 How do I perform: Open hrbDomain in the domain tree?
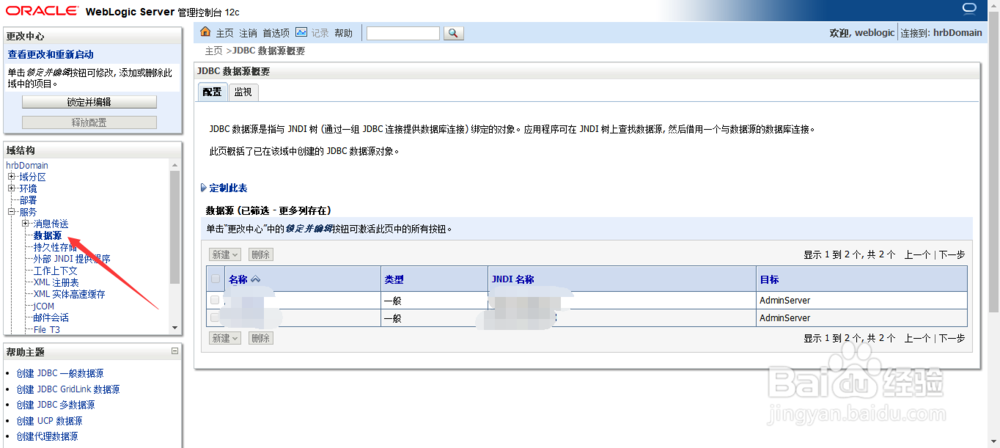[27, 165]
